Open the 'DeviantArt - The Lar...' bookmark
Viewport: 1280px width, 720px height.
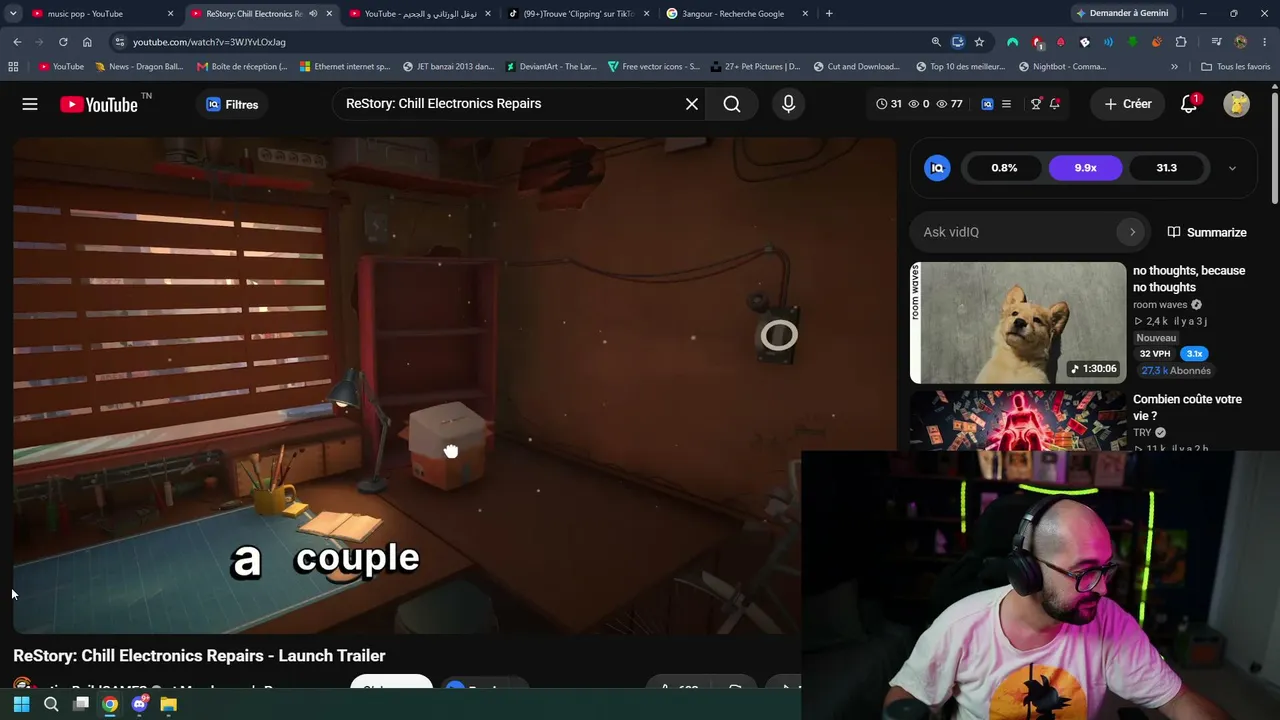551,67
